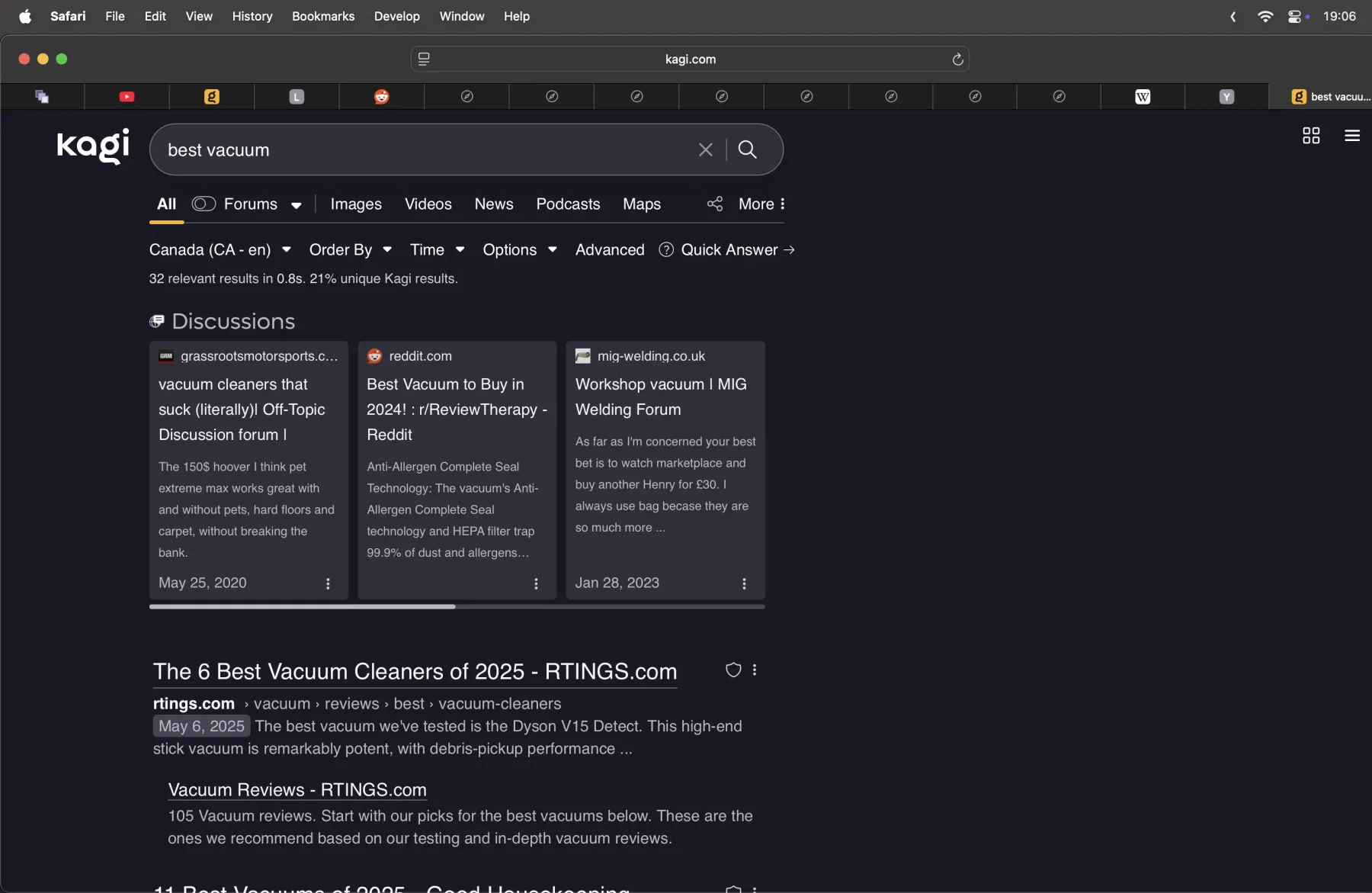Open the Time filter dropdown

(438, 250)
